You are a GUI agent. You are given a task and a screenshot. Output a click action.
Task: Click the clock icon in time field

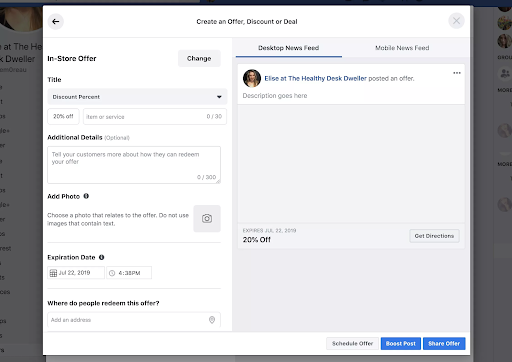pyautogui.click(x=112, y=273)
